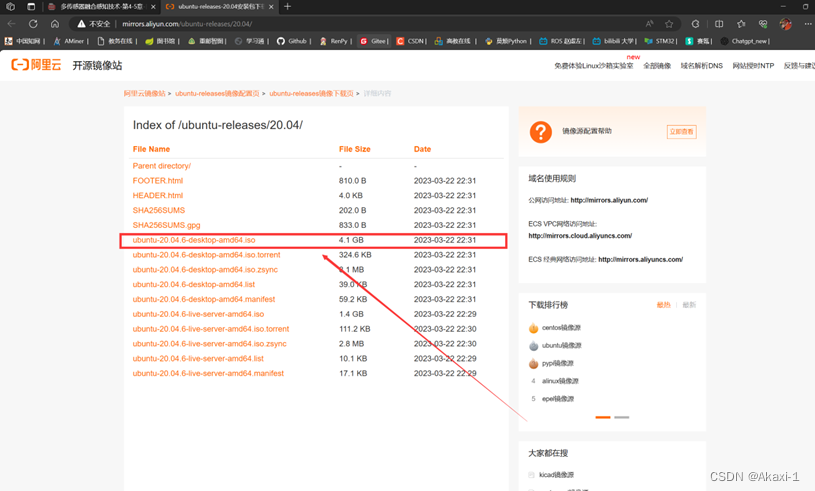Viewport: 815px width, 491px height.
Task: Open the browser settings and more menu
Action: coord(808,24)
